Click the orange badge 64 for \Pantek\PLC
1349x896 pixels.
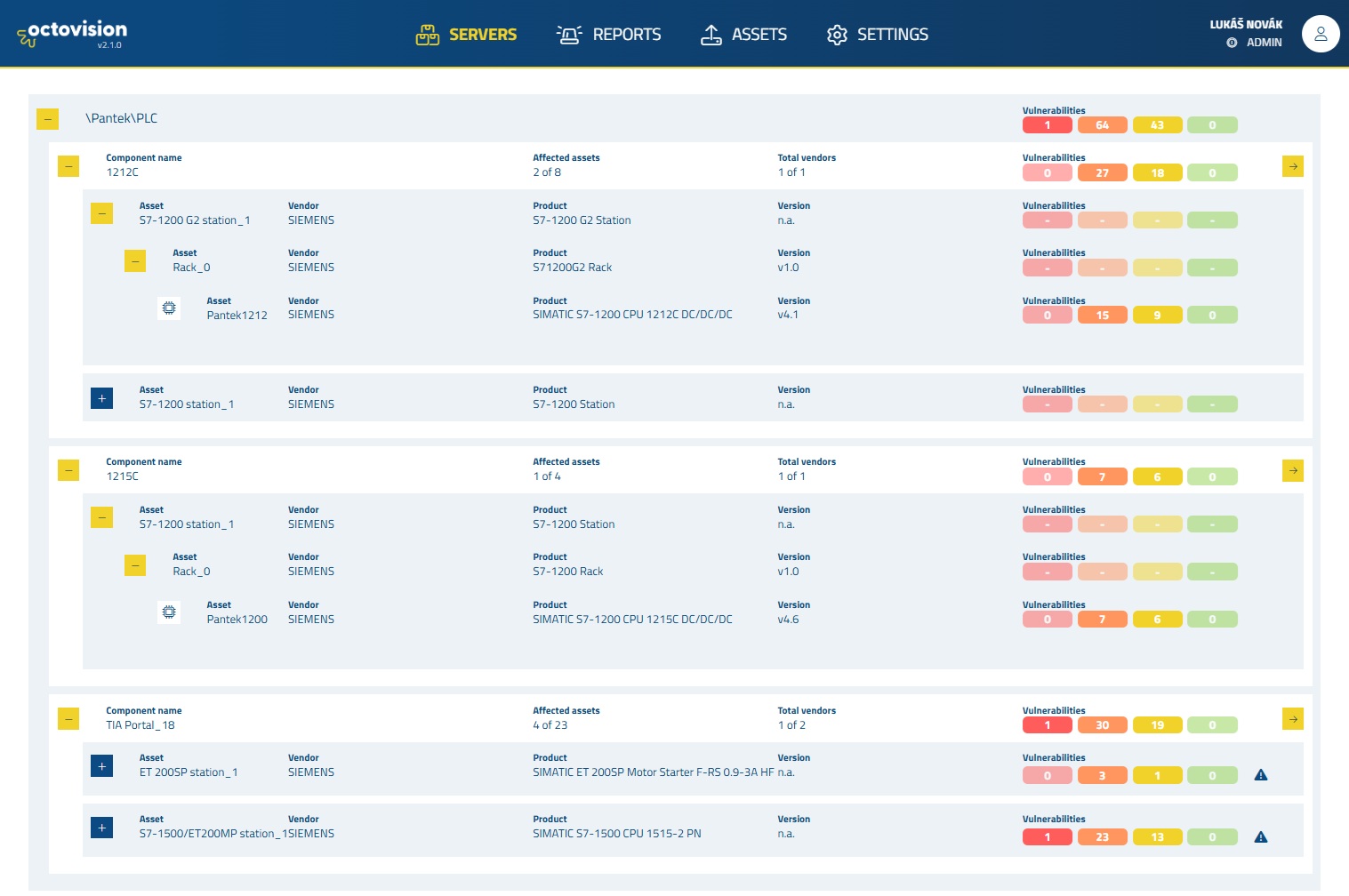pos(1103,125)
